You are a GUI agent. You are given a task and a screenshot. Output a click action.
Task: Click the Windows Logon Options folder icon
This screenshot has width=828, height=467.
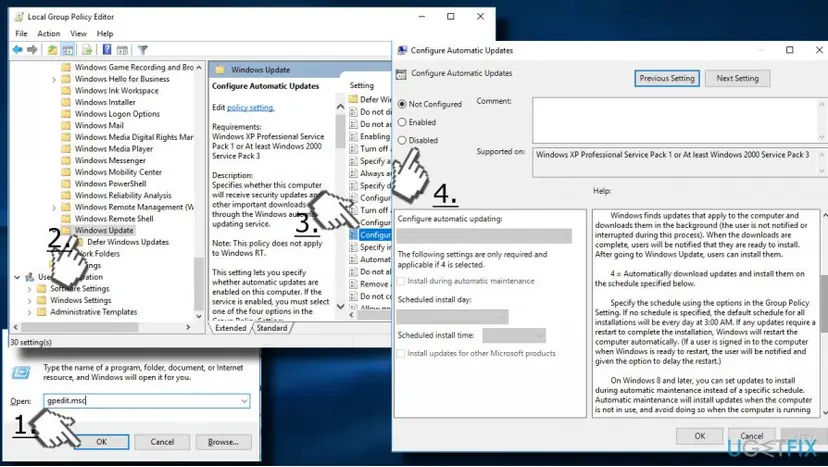pyautogui.click(x=66, y=114)
